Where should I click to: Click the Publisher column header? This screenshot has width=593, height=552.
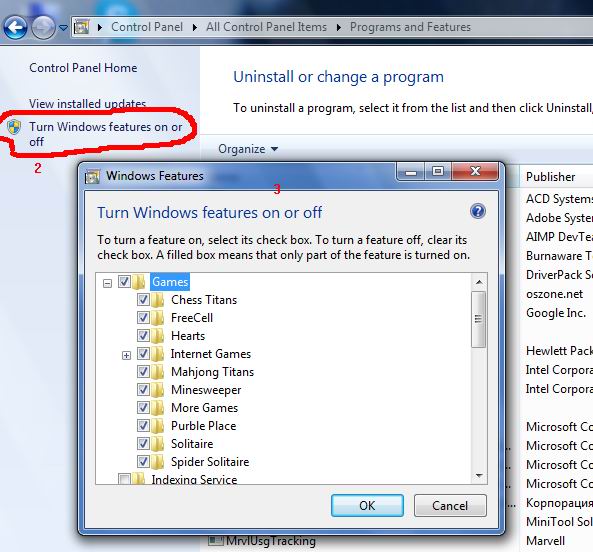tap(550, 177)
